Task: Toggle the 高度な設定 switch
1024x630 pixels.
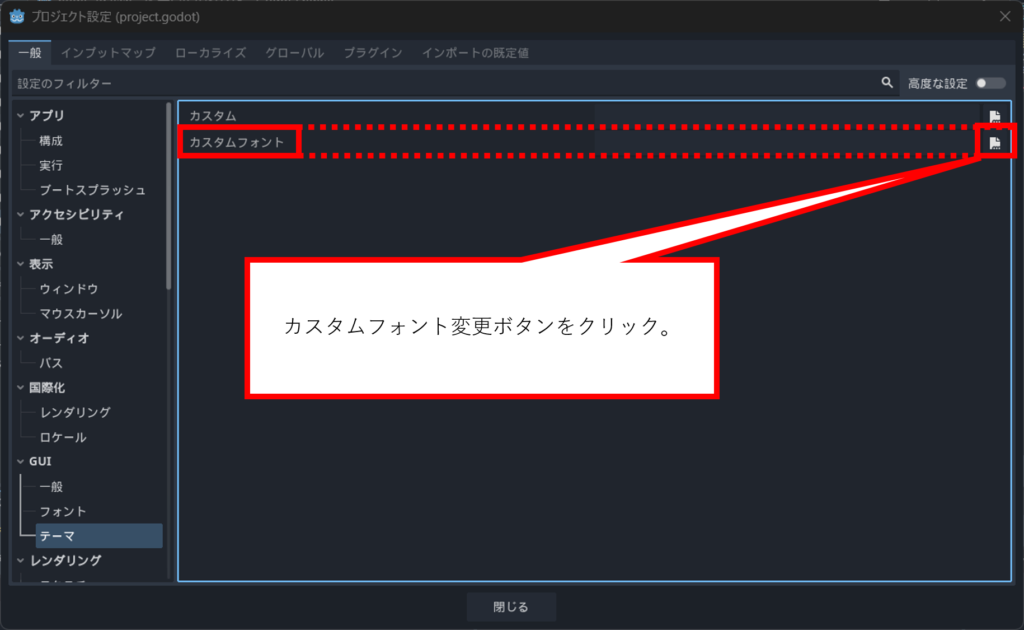Action: pos(988,84)
